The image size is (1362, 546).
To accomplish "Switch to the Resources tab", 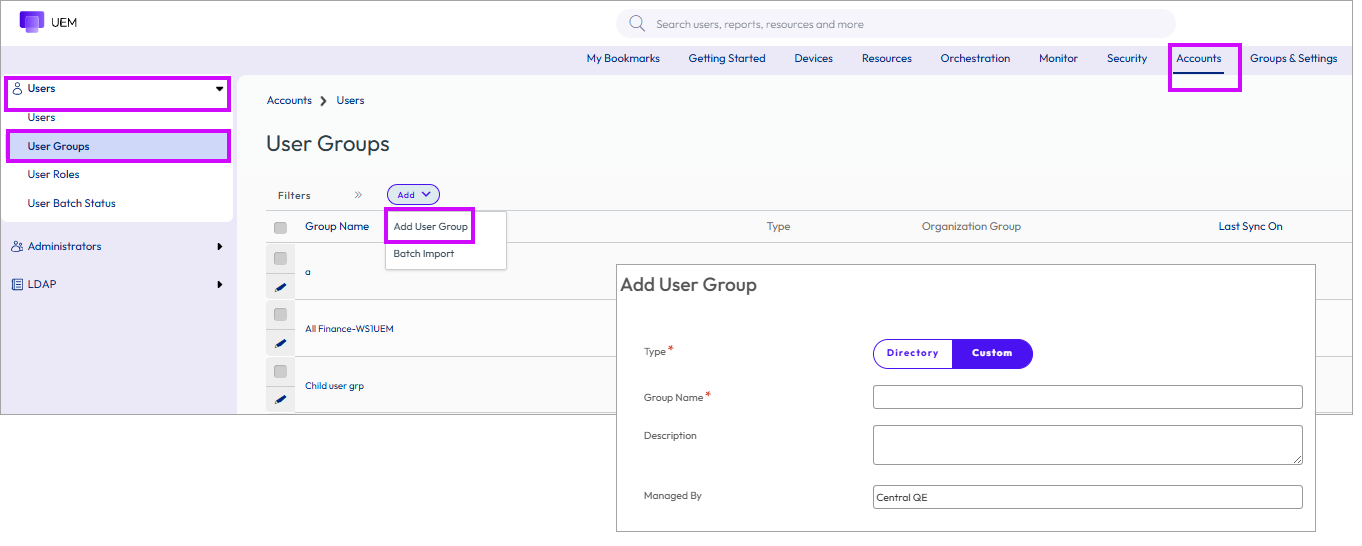I will 887,58.
